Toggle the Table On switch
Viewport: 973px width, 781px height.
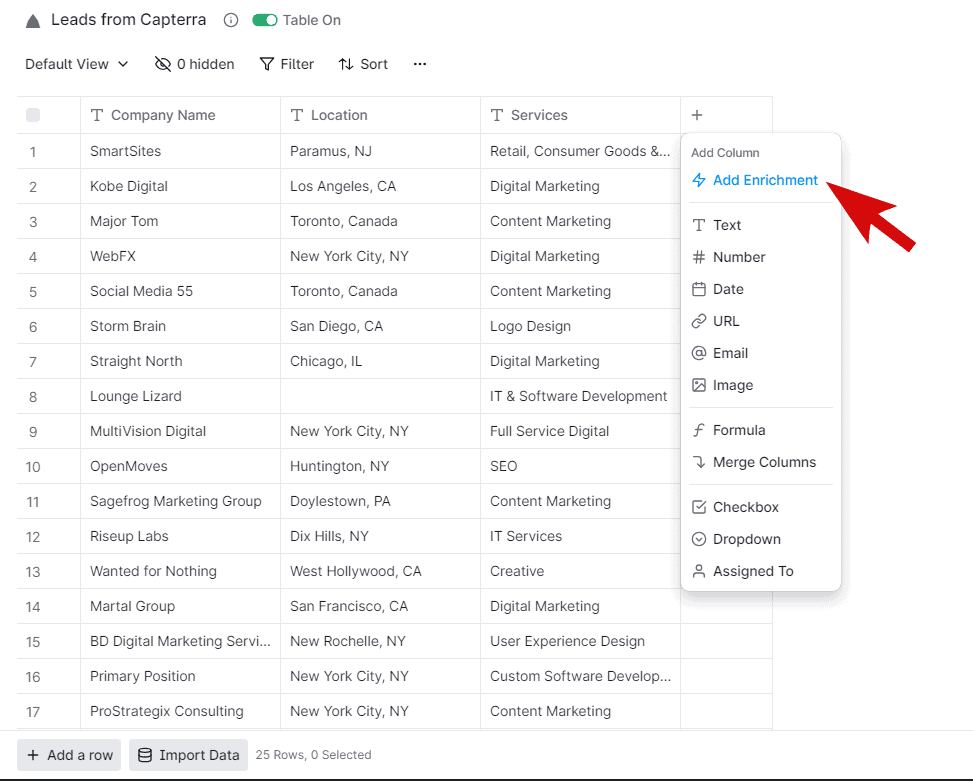264,20
